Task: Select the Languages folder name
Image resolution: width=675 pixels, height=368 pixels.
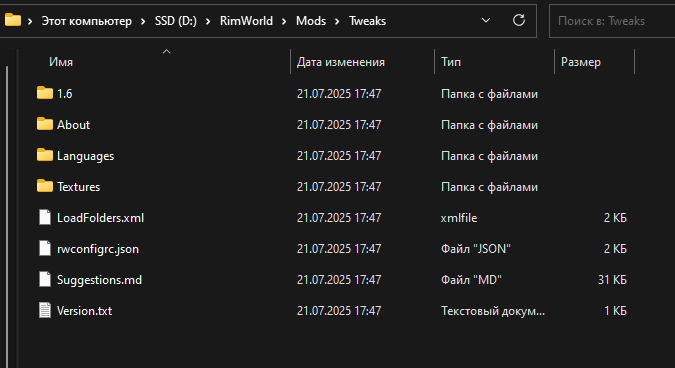Action: pyautogui.click(x=85, y=156)
